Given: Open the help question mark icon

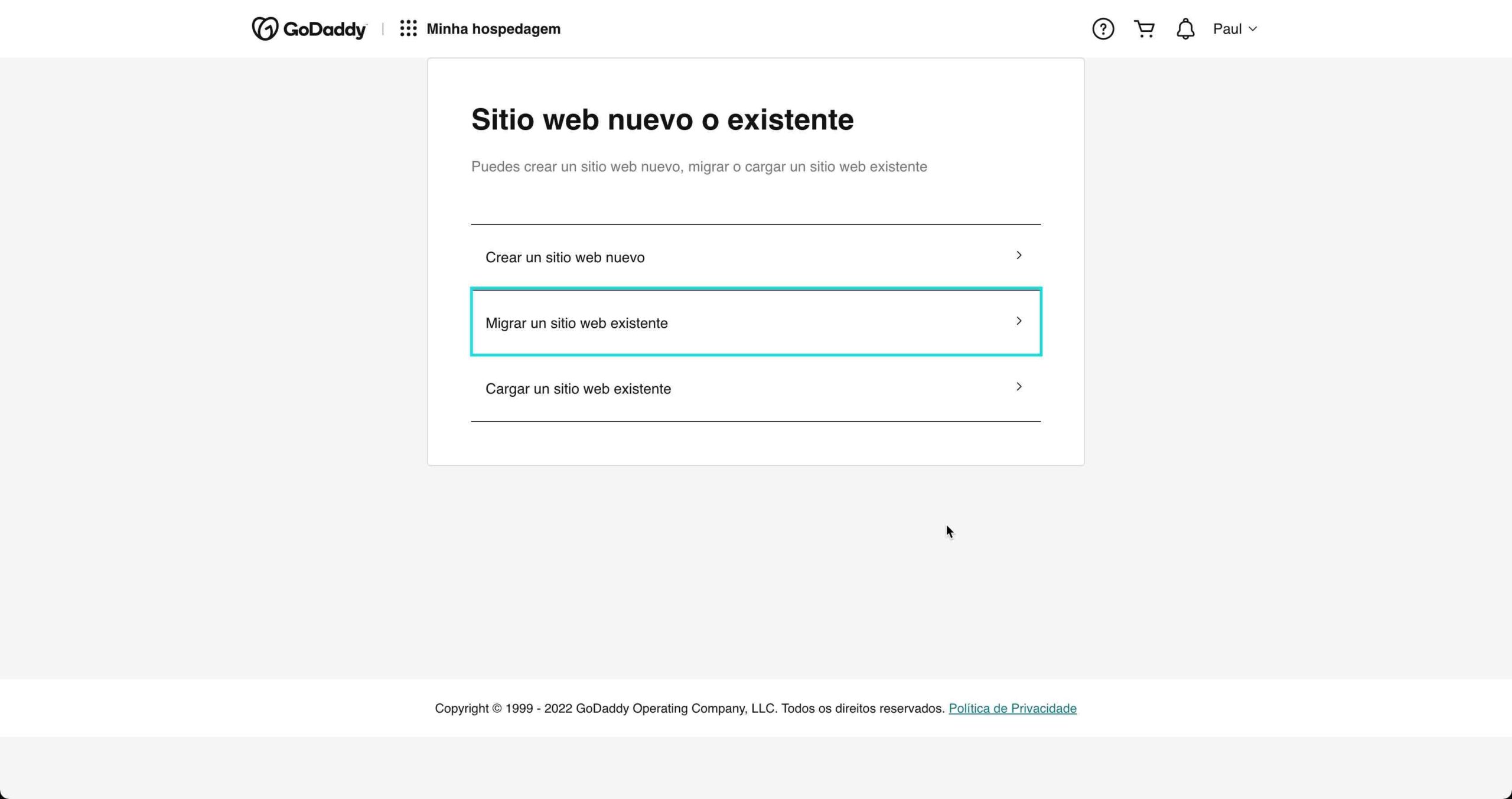Looking at the screenshot, I should (x=1103, y=28).
